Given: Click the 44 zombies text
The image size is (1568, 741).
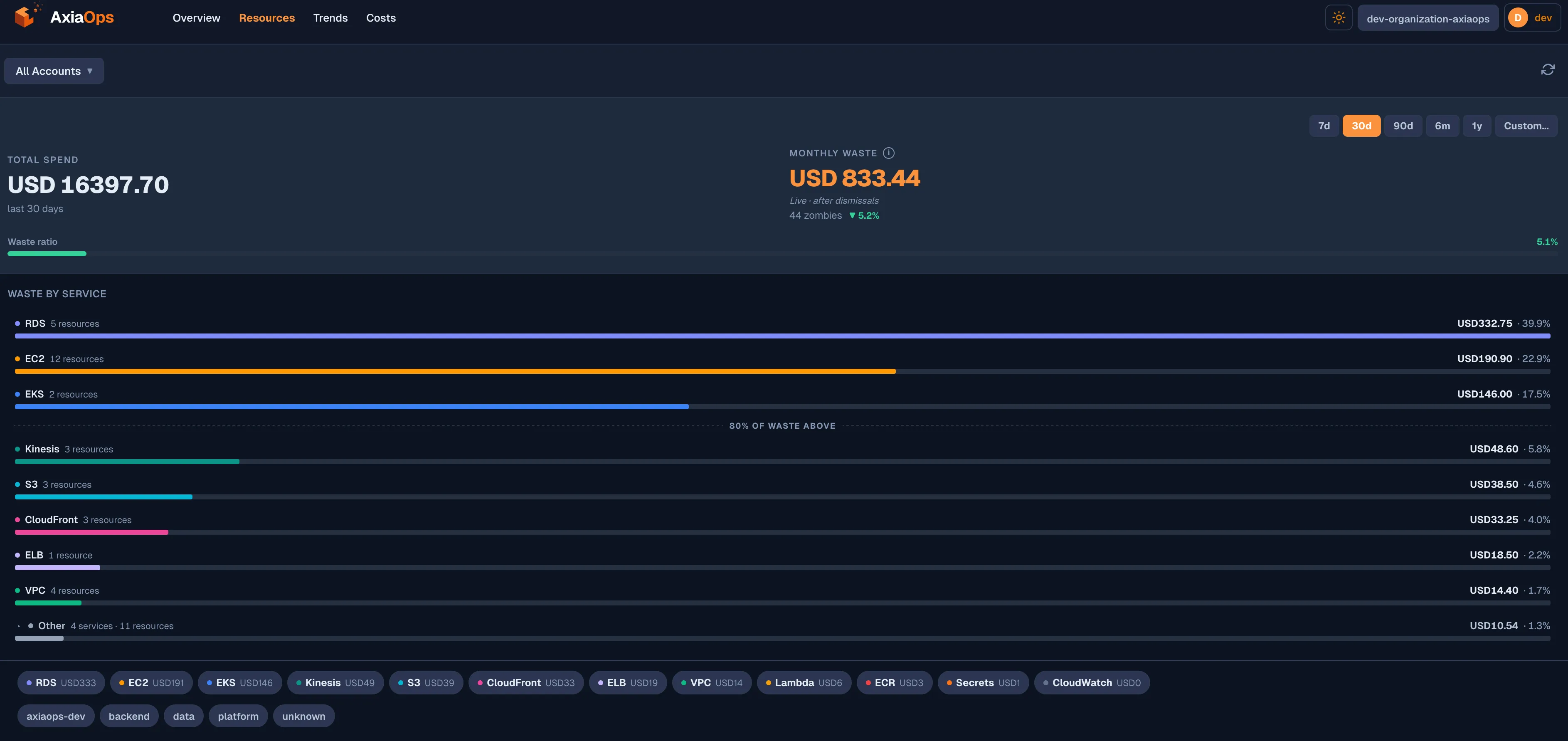Looking at the screenshot, I should [x=816, y=215].
